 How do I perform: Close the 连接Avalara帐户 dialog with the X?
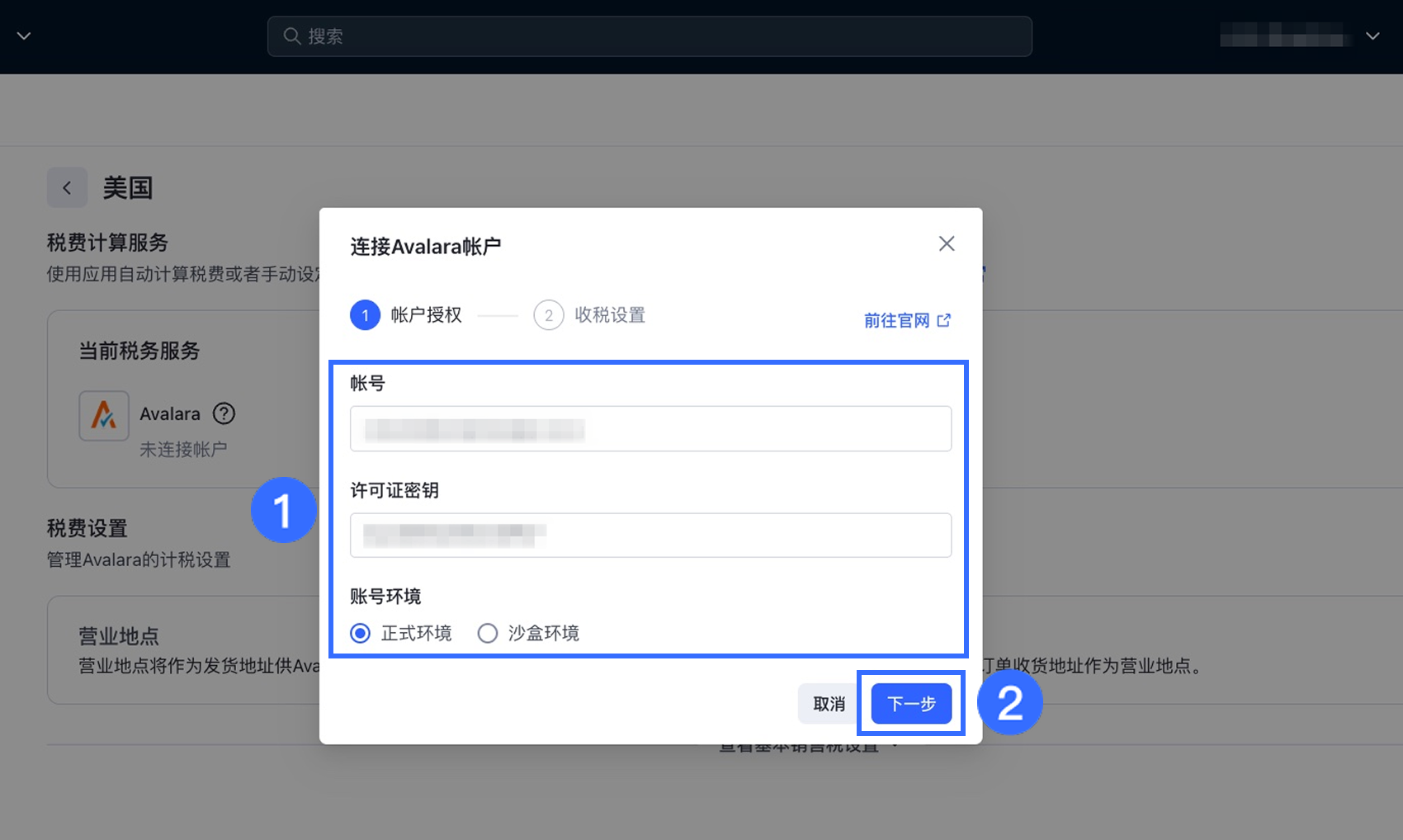pyautogui.click(x=946, y=243)
